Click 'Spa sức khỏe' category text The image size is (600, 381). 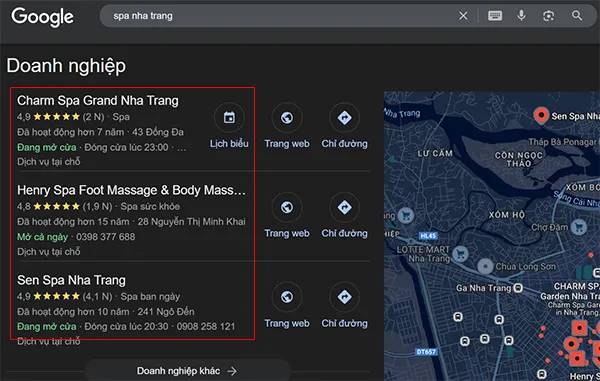tap(150, 207)
